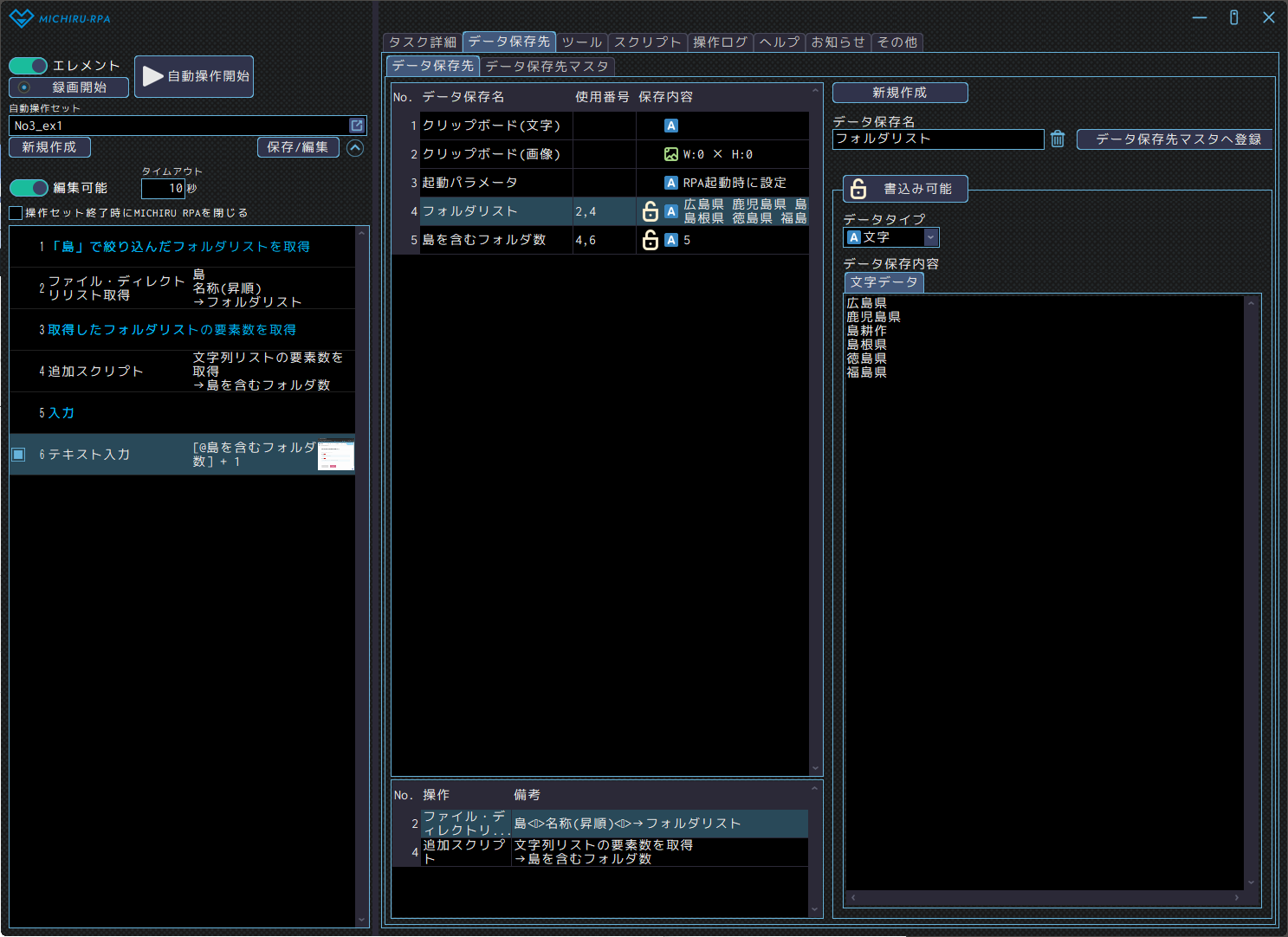Image resolution: width=1288 pixels, height=937 pixels.
Task: Click the trash icon beside データ保存名 field
Action: [1058, 139]
